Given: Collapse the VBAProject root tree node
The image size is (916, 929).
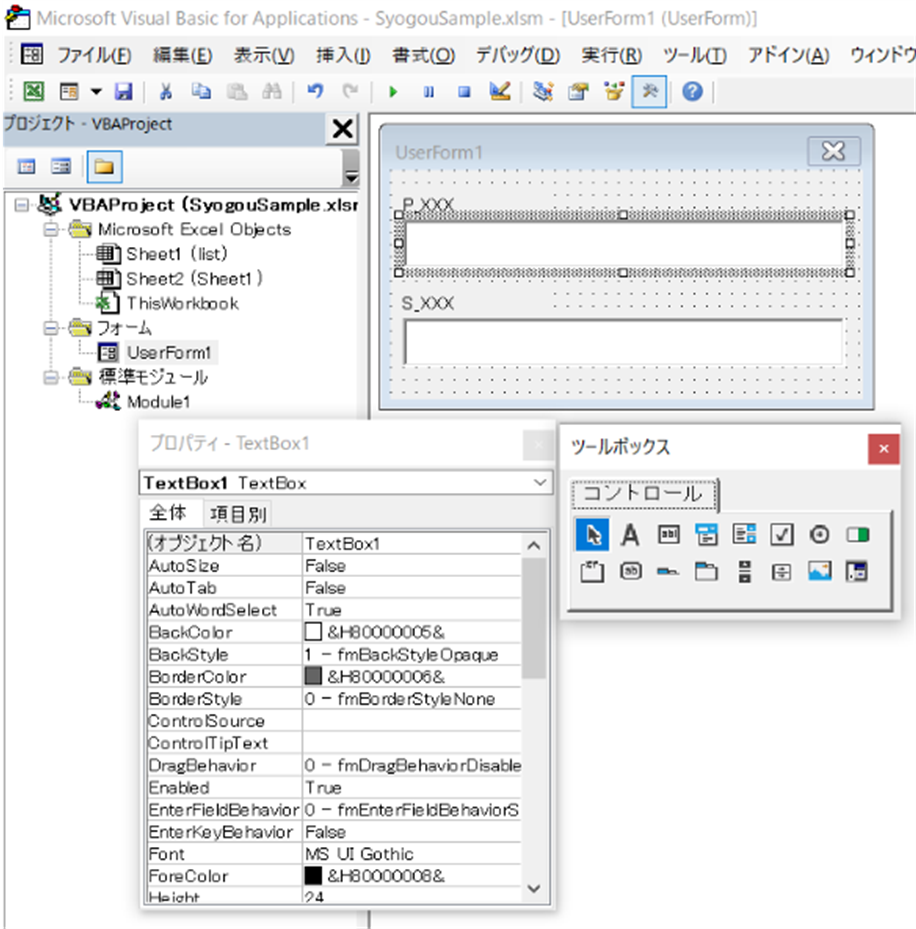Looking at the screenshot, I should click(x=22, y=205).
